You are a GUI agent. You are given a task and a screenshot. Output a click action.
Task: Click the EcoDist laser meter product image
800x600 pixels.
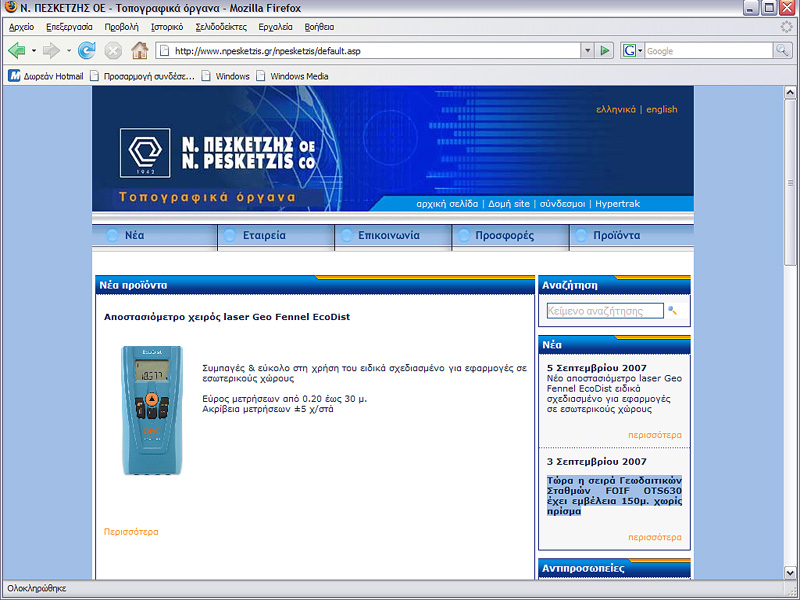(x=152, y=410)
